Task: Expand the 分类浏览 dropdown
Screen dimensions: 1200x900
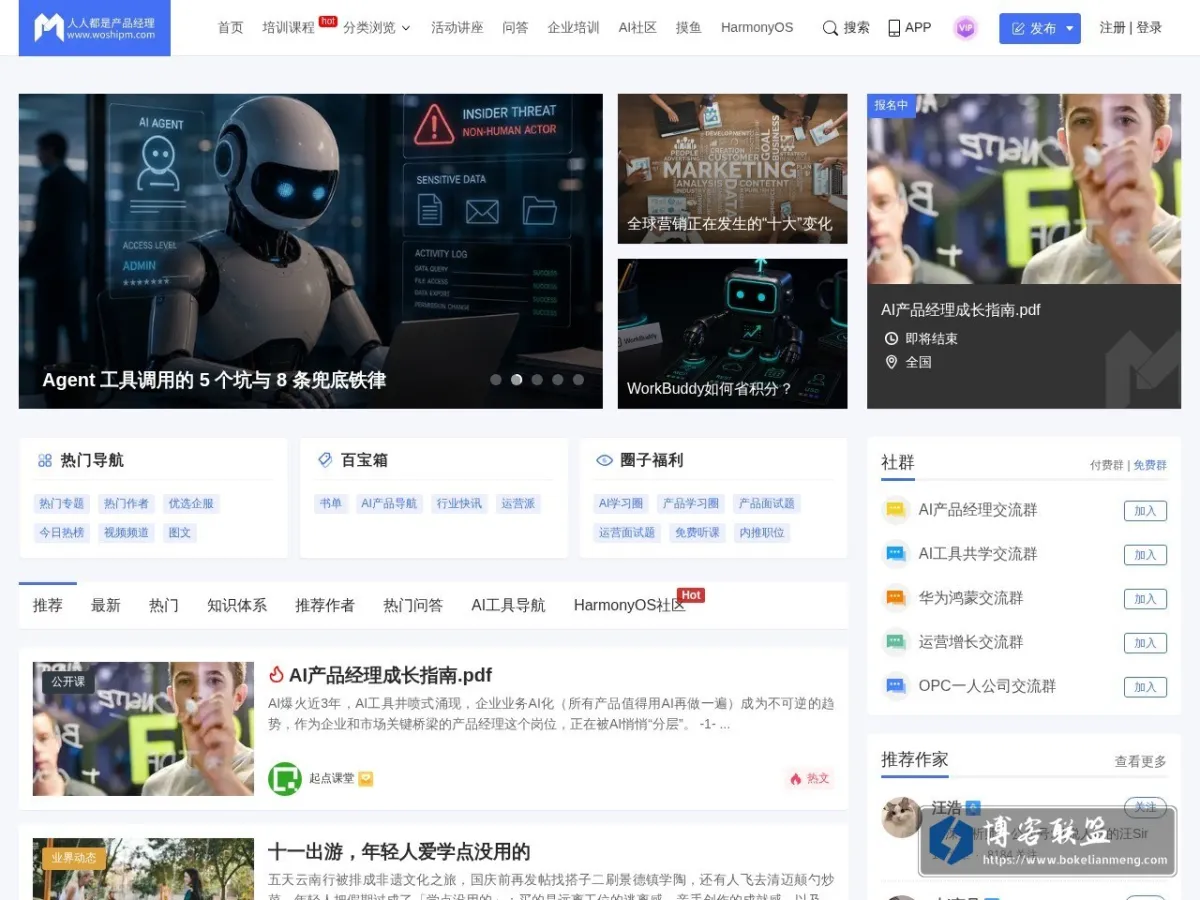Action: coord(377,28)
